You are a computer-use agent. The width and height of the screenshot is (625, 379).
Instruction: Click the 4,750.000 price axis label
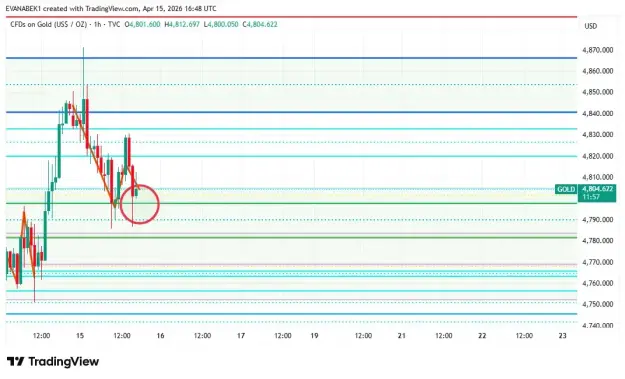597,304
